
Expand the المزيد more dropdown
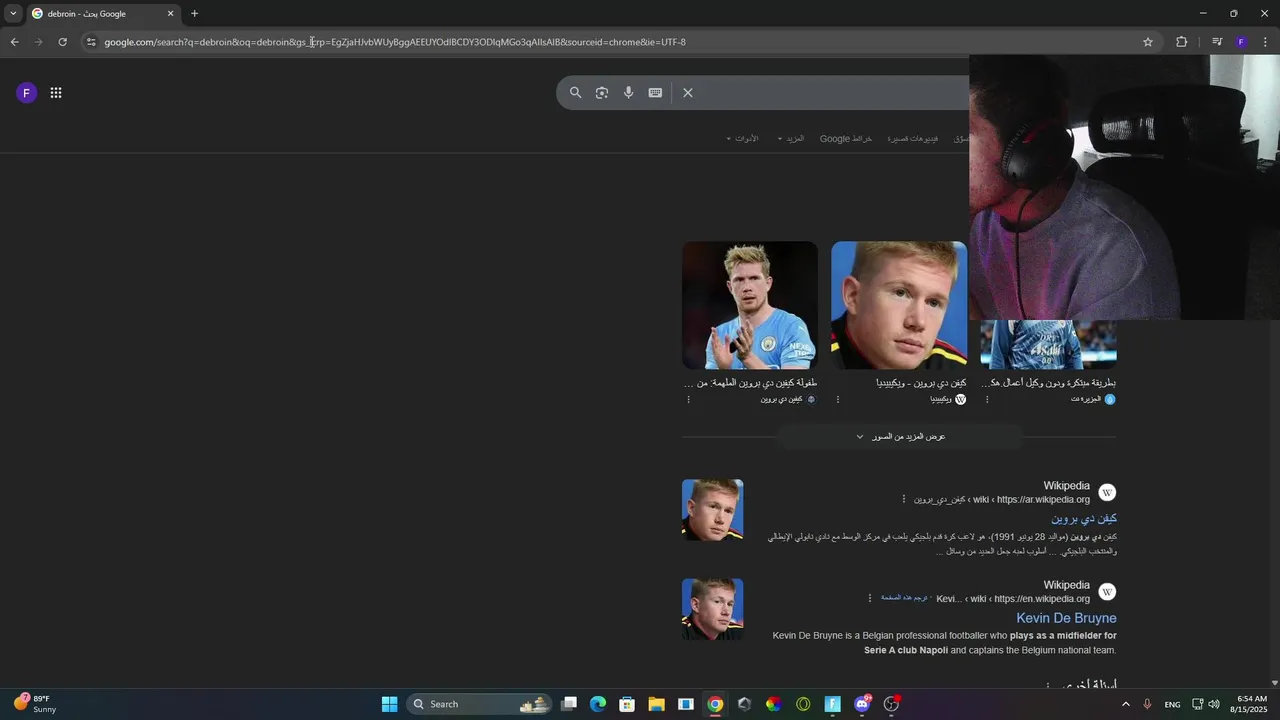(x=790, y=138)
